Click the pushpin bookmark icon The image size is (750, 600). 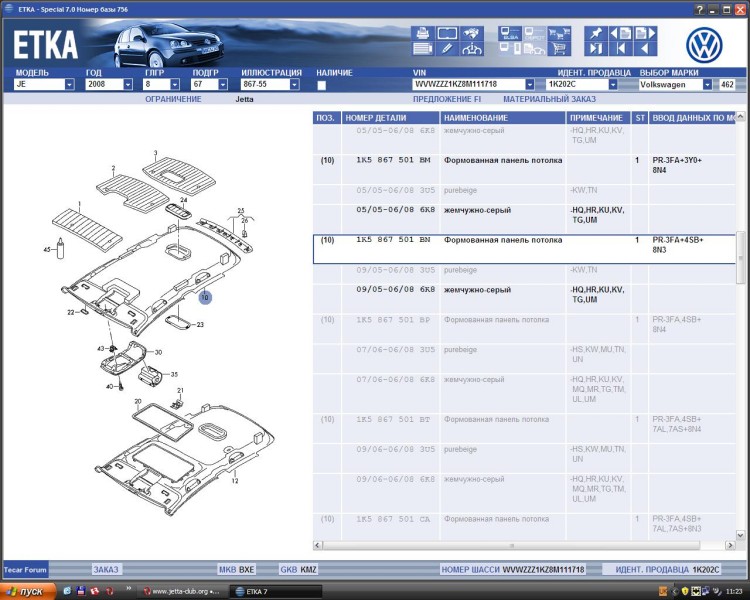pyautogui.click(x=596, y=33)
